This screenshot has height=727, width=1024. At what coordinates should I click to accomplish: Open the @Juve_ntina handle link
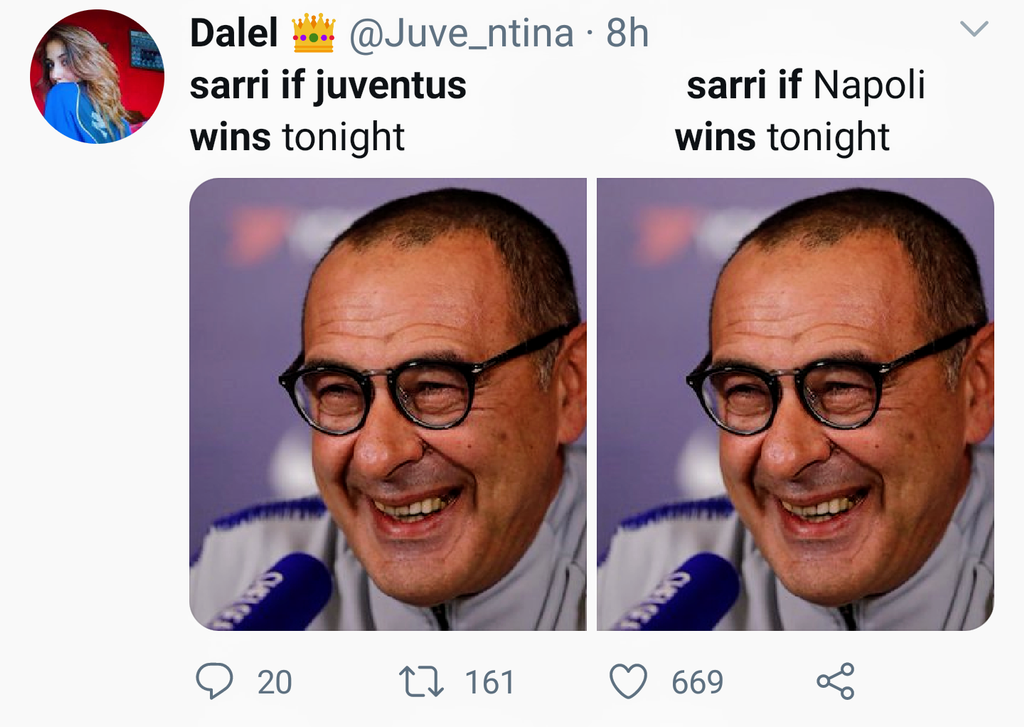coord(460,34)
